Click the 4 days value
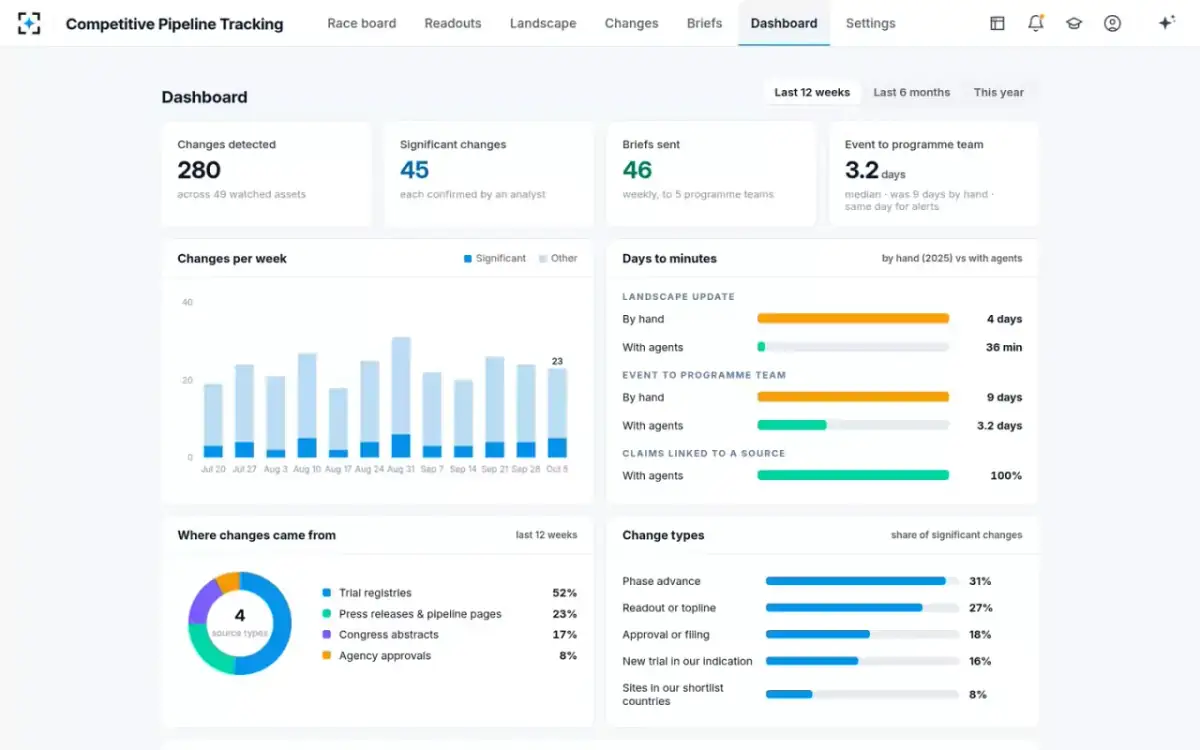 (x=1005, y=319)
